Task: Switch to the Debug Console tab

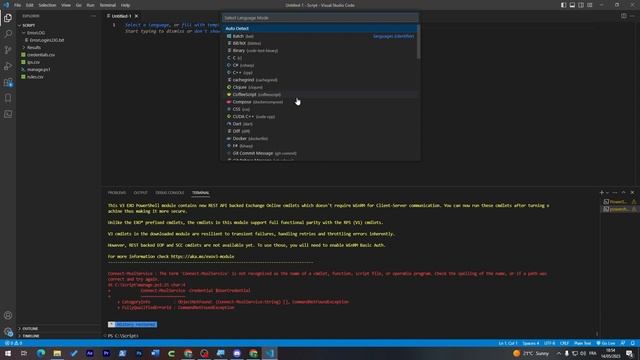Action: 170,193
